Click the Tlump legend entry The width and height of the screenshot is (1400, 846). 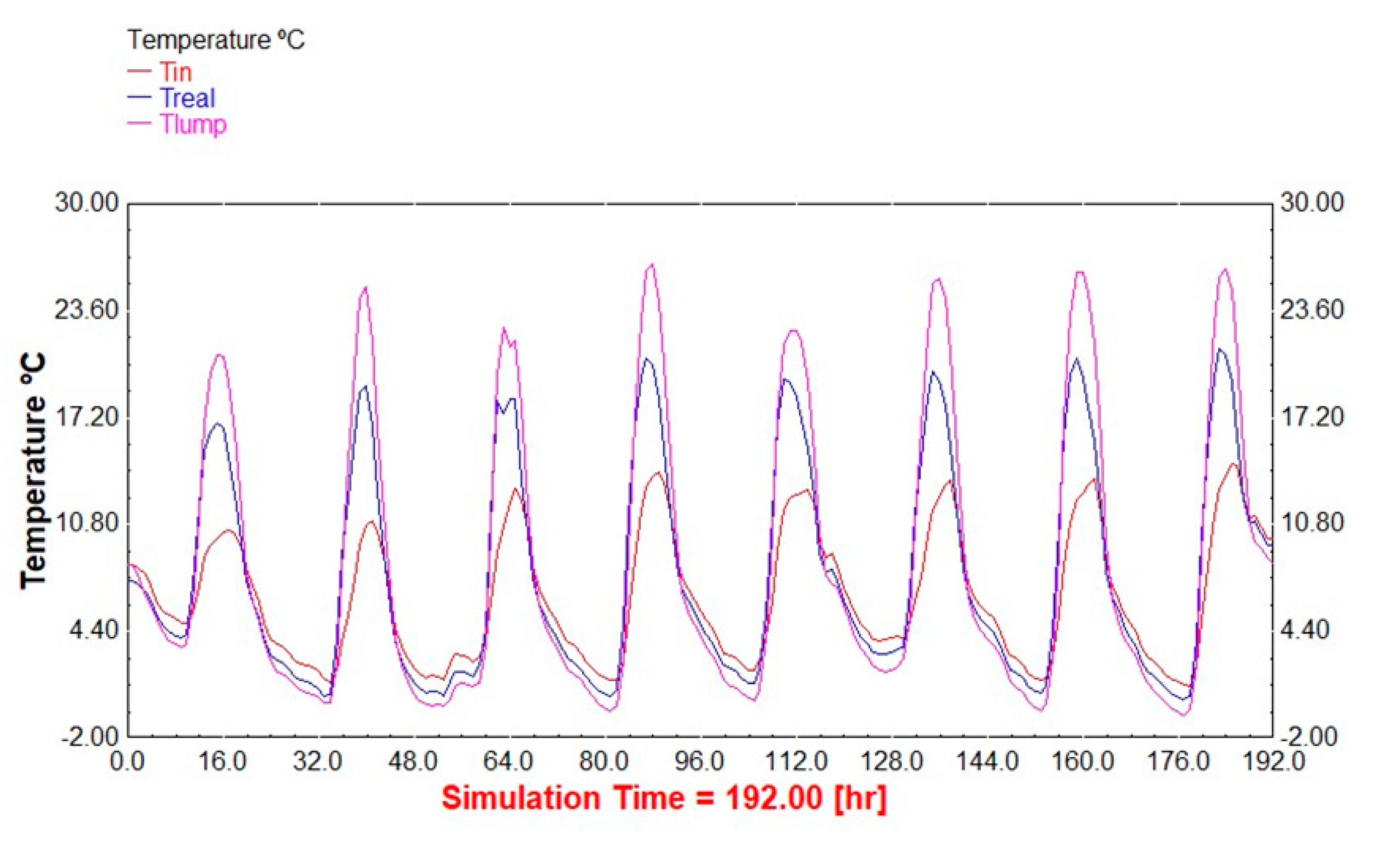[x=193, y=124]
